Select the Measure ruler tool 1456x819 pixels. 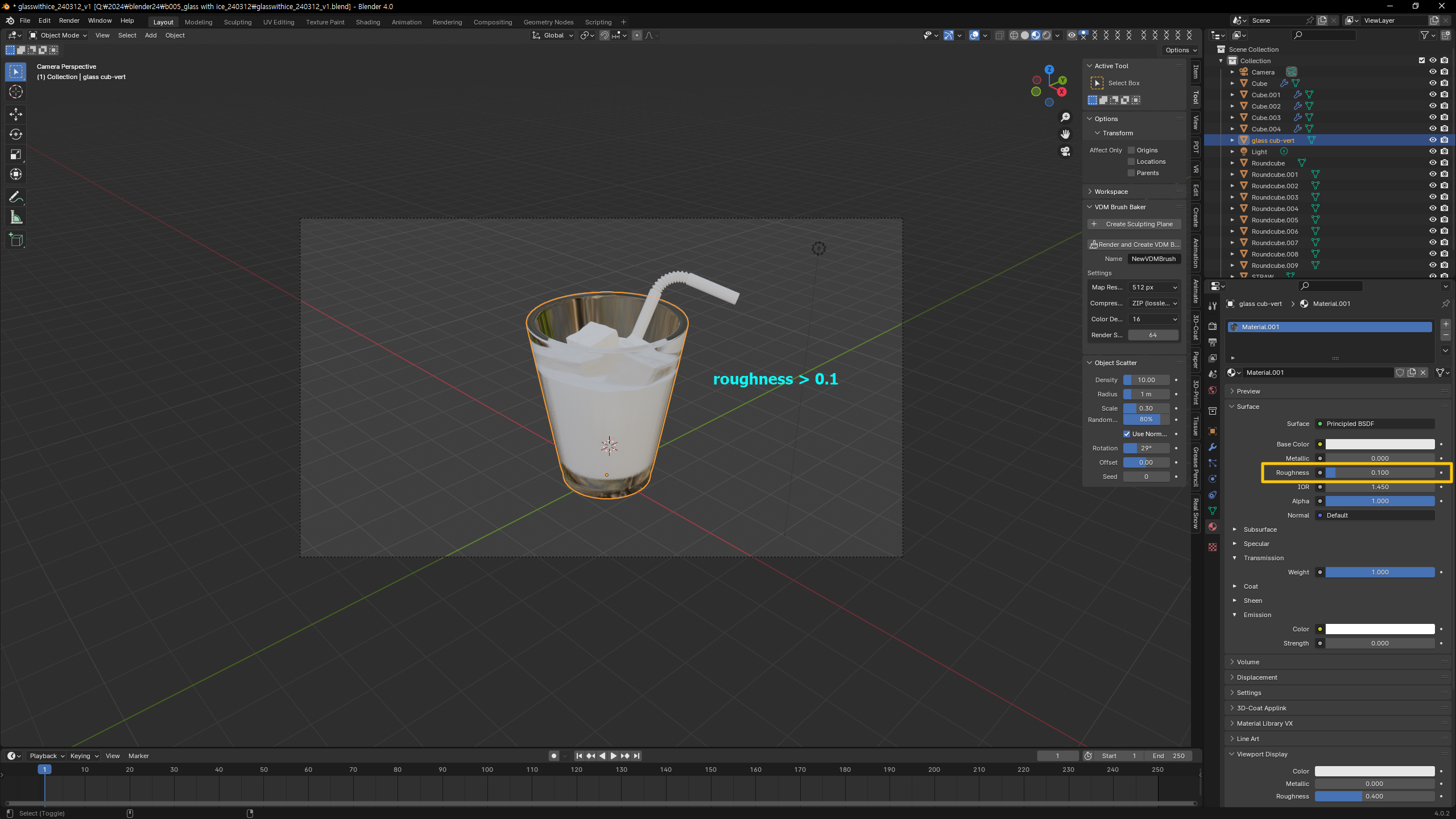[16, 217]
